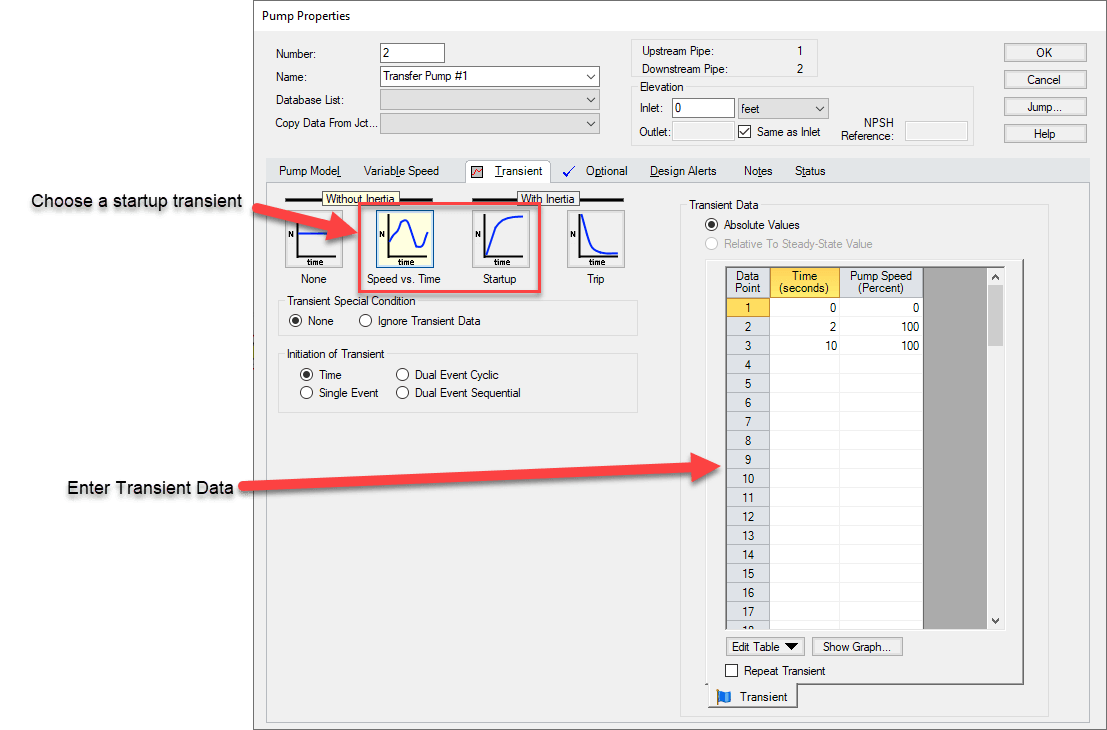Enable the Repeat Transient checkbox
The height and width of the screenshot is (730, 1107).
(731, 670)
